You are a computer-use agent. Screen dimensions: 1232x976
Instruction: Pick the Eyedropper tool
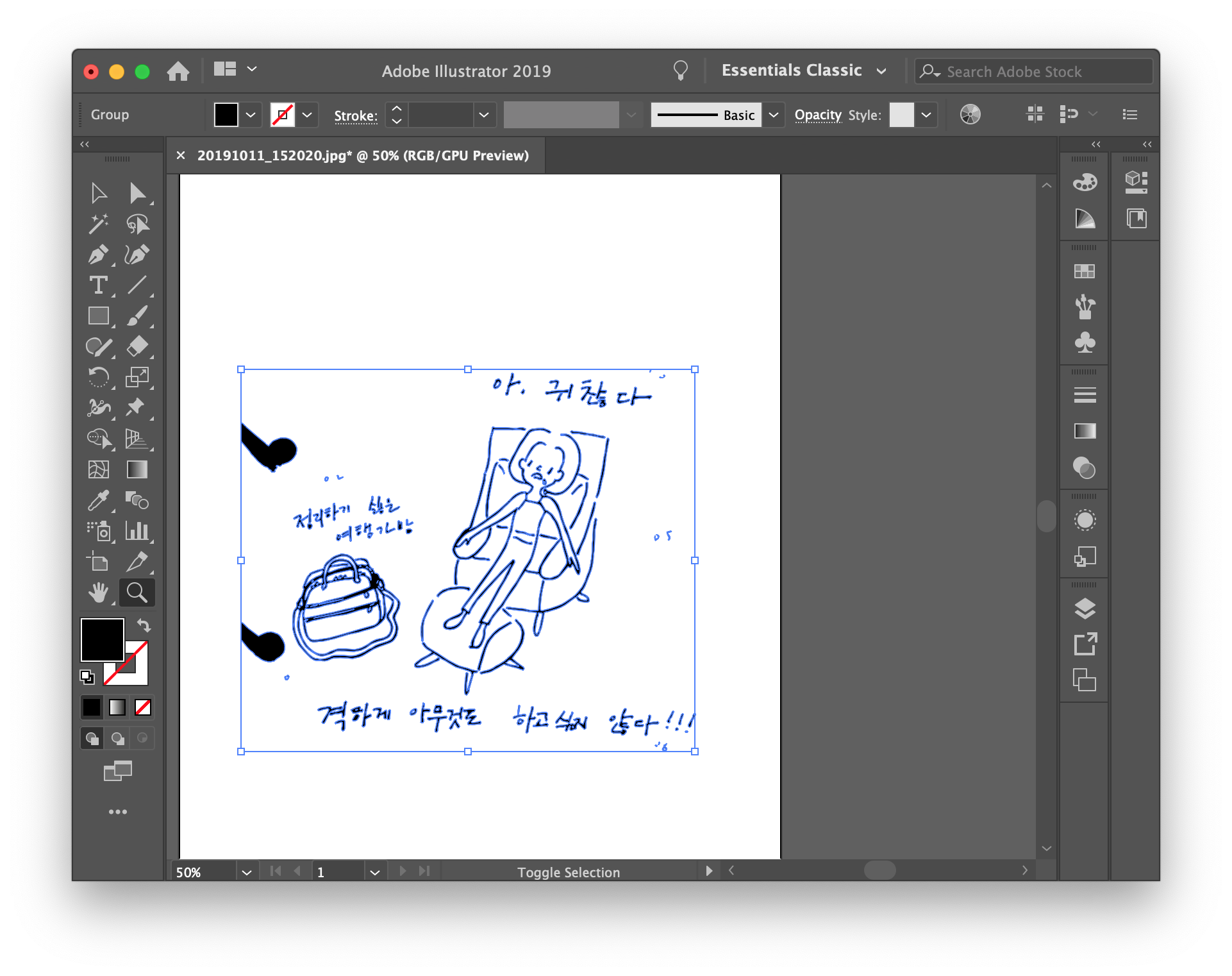pos(98,501)
